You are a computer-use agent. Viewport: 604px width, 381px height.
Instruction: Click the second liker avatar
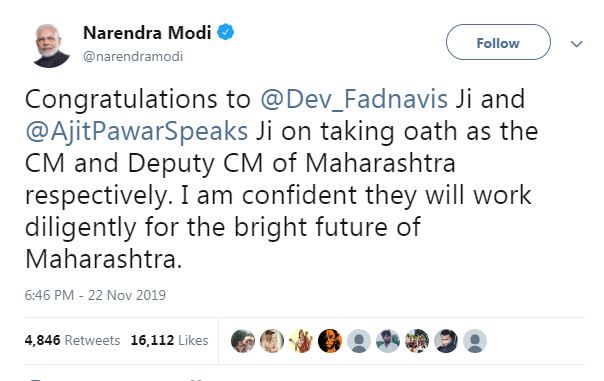(272, 341)
